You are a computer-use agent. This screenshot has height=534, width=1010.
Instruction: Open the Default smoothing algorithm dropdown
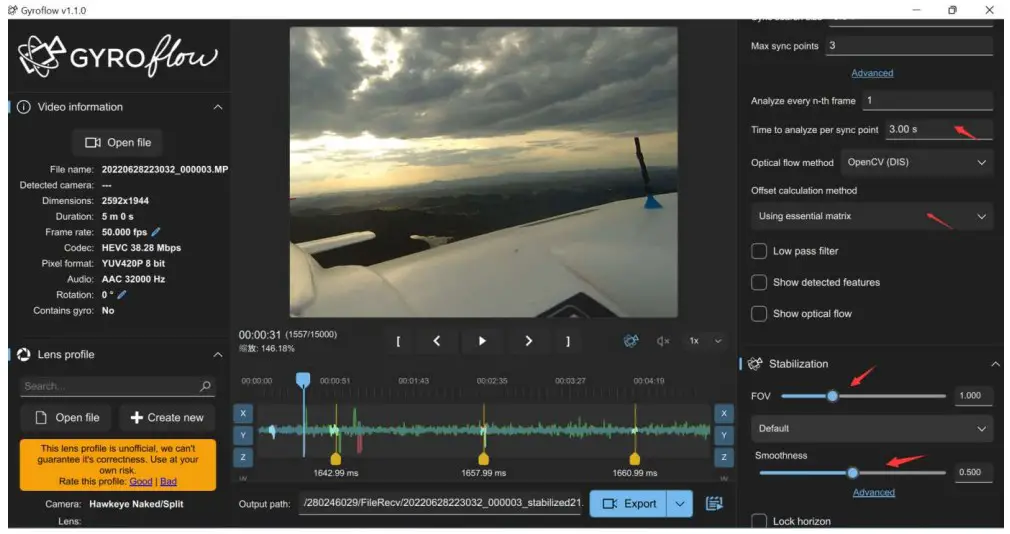click(x=872, y=428)
